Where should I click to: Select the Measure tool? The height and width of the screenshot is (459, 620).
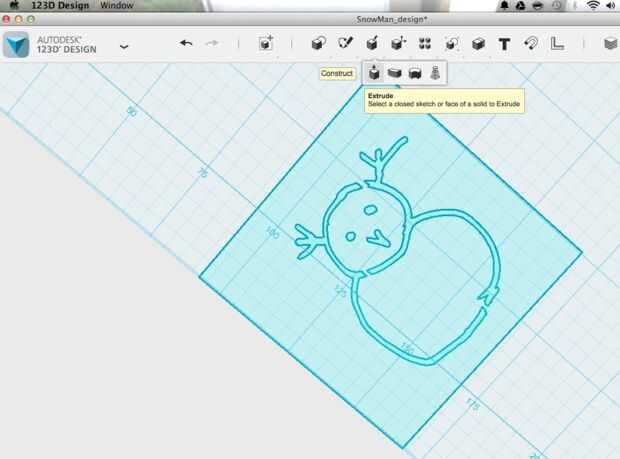(x=557, y=43)
